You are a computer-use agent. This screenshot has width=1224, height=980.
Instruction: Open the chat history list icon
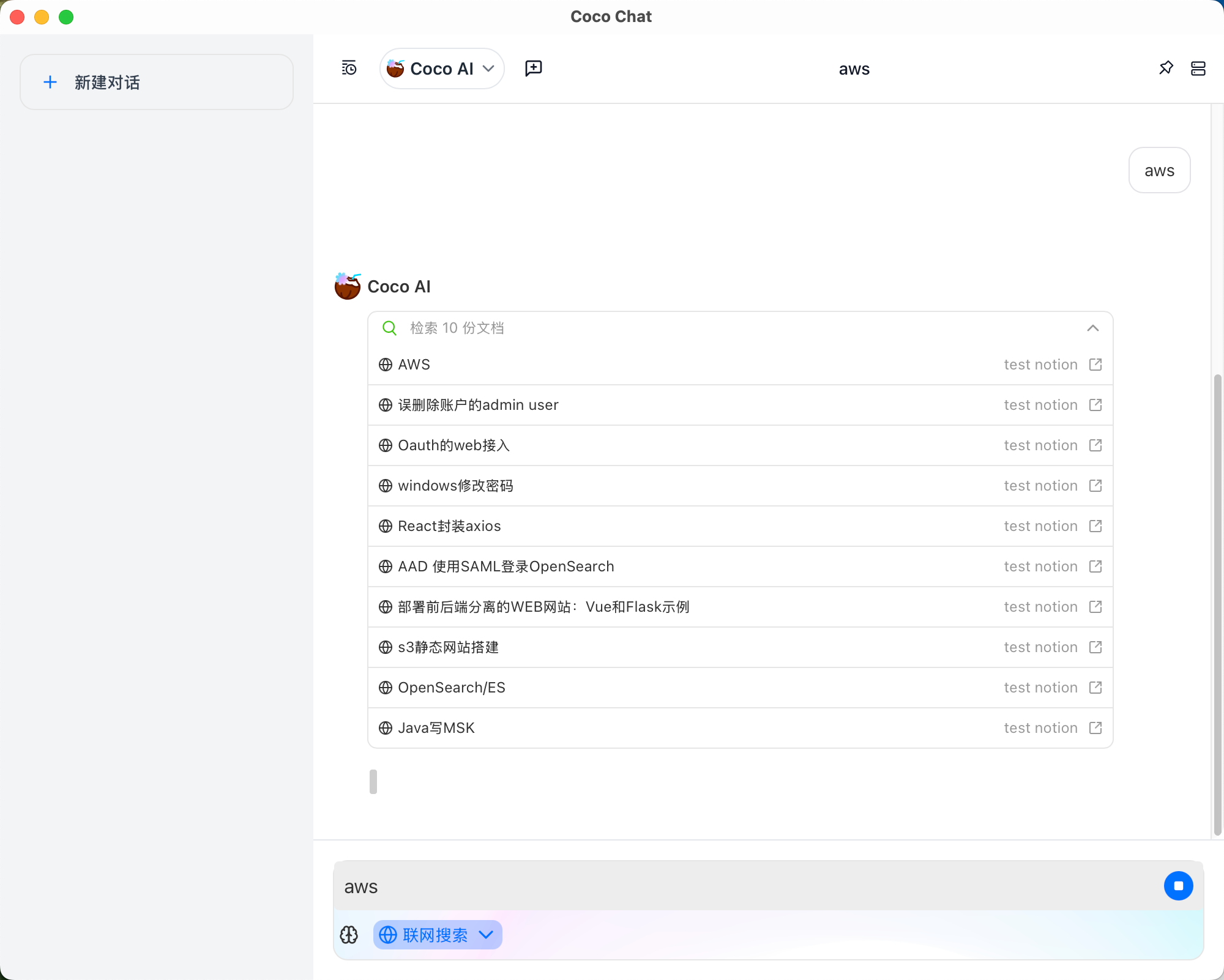[349, 69]
